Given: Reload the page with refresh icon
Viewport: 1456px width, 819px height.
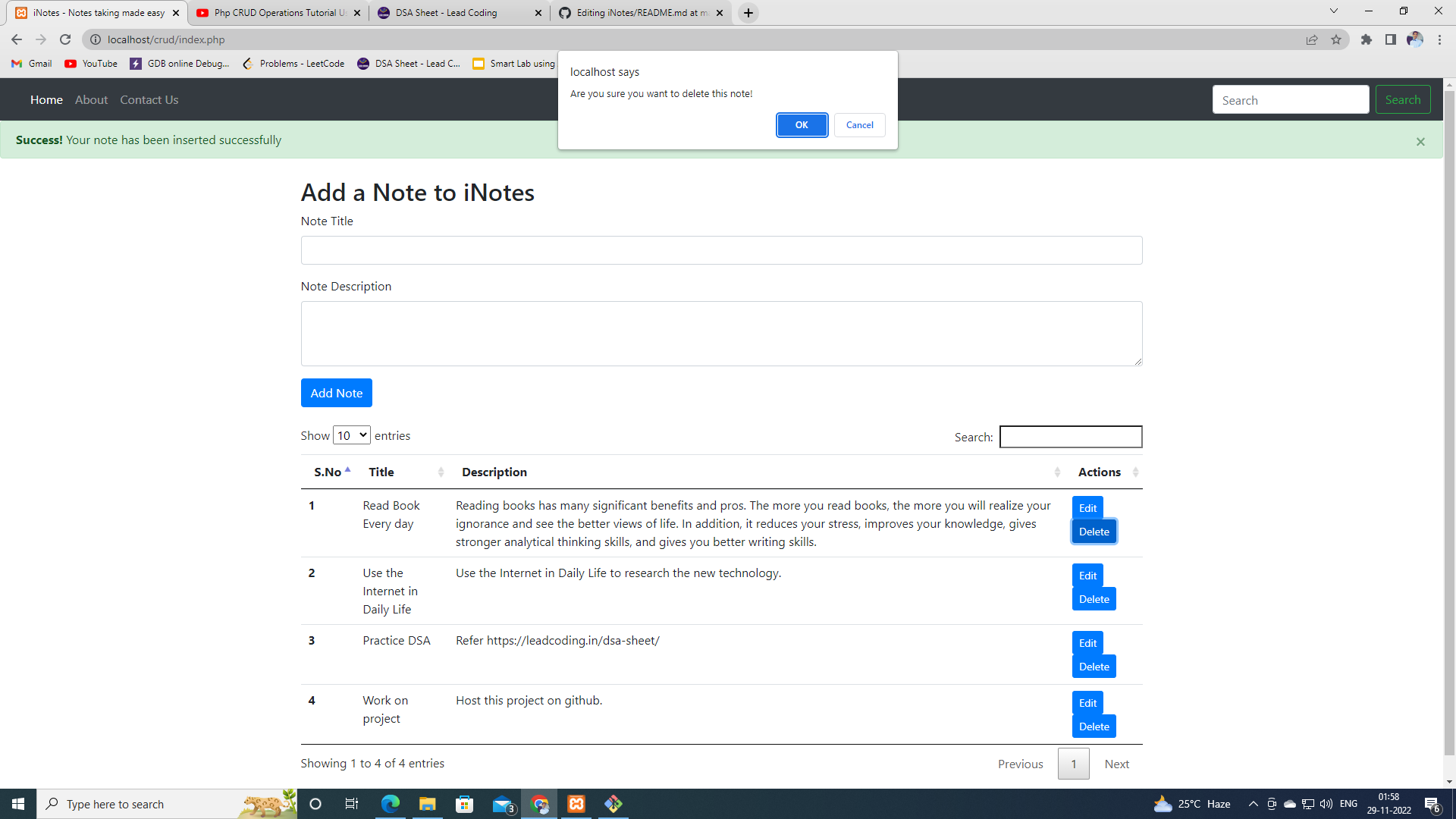Looking at the screenshot, I should tap(65, 39).
